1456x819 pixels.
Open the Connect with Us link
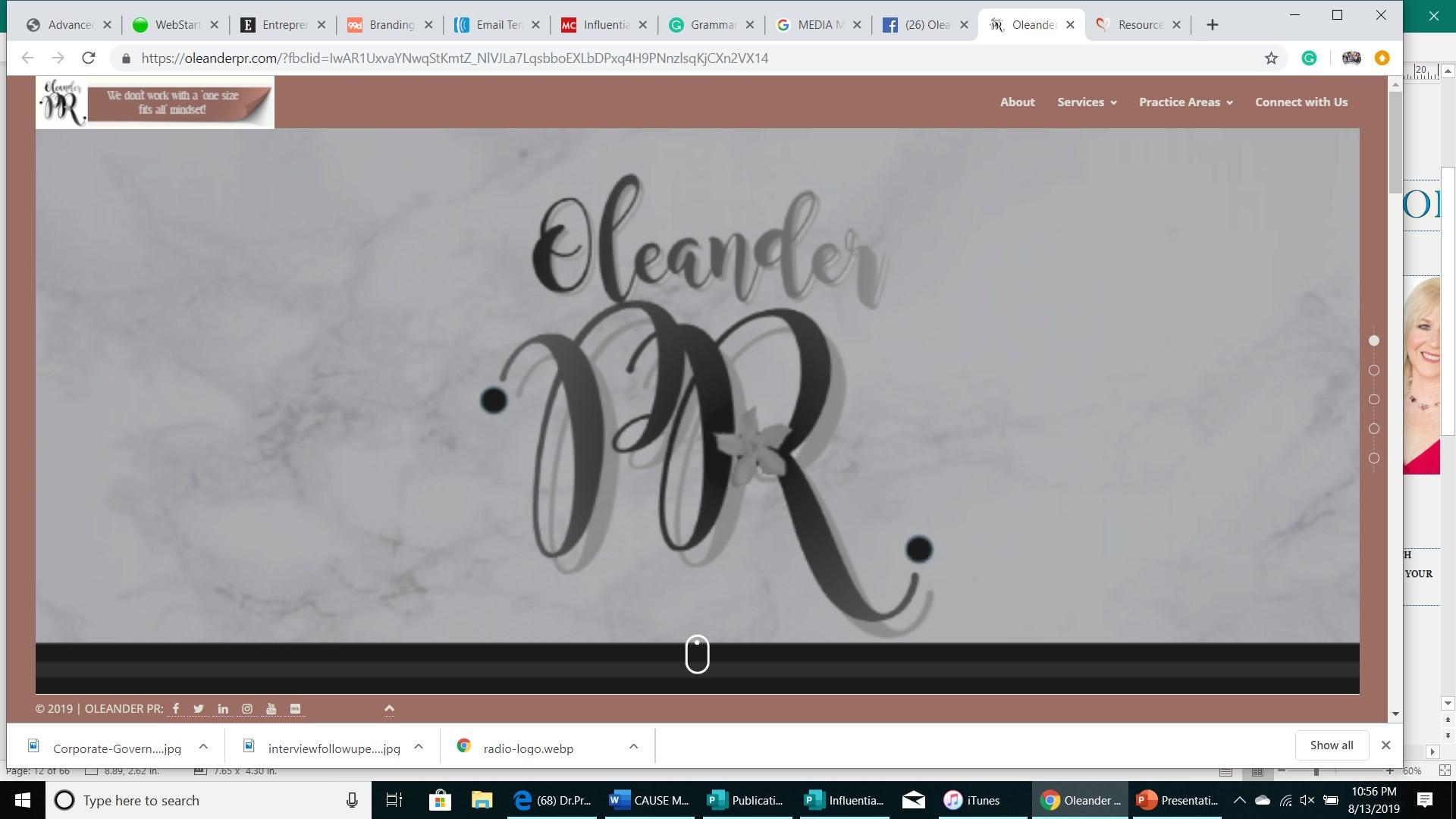[1301, 102]
